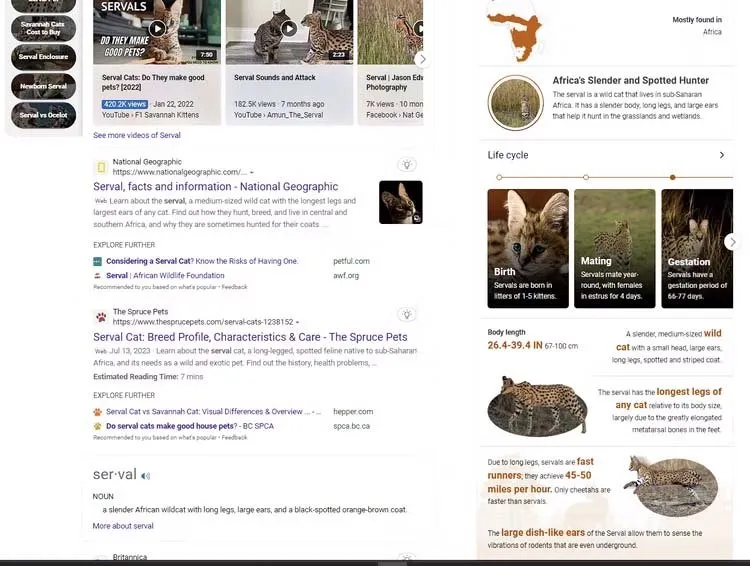This screenshot has height=566, width=750.
Task: Open the National Geographic serval thumbnail image
Action: pos(401,202)
